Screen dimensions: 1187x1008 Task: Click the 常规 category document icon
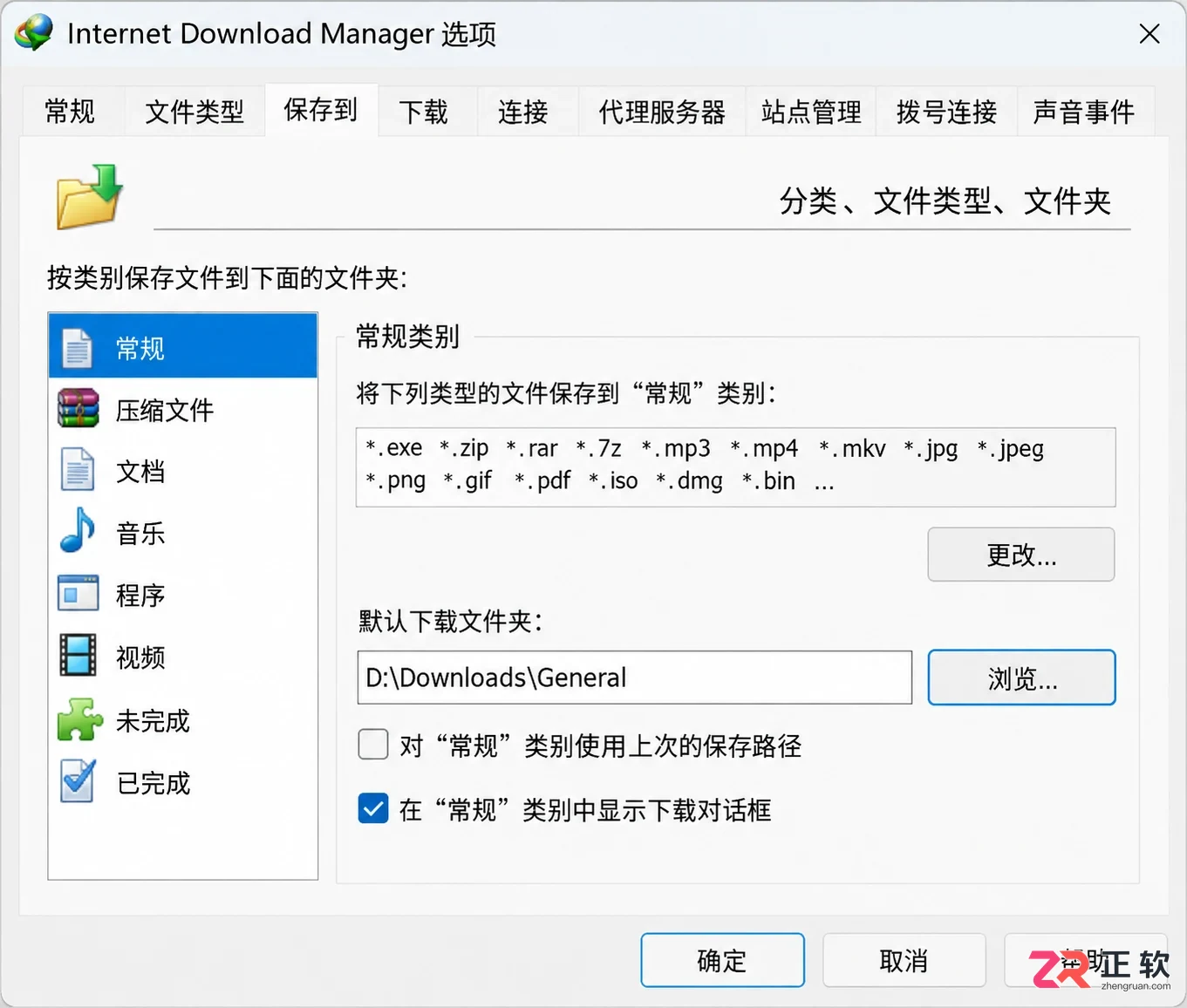point(78,348)
